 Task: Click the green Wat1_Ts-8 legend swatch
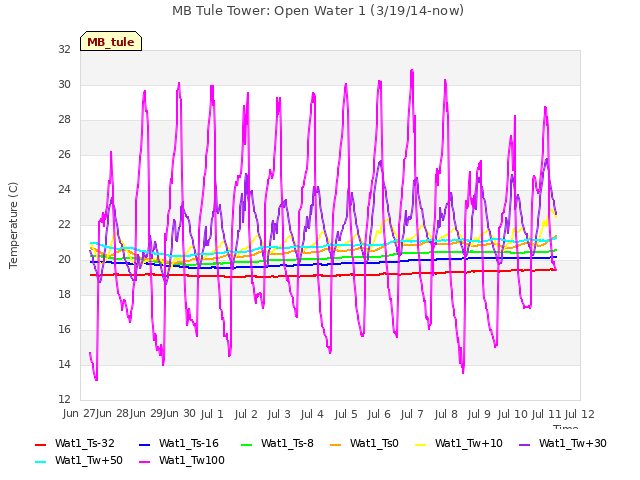pos(247,444)
